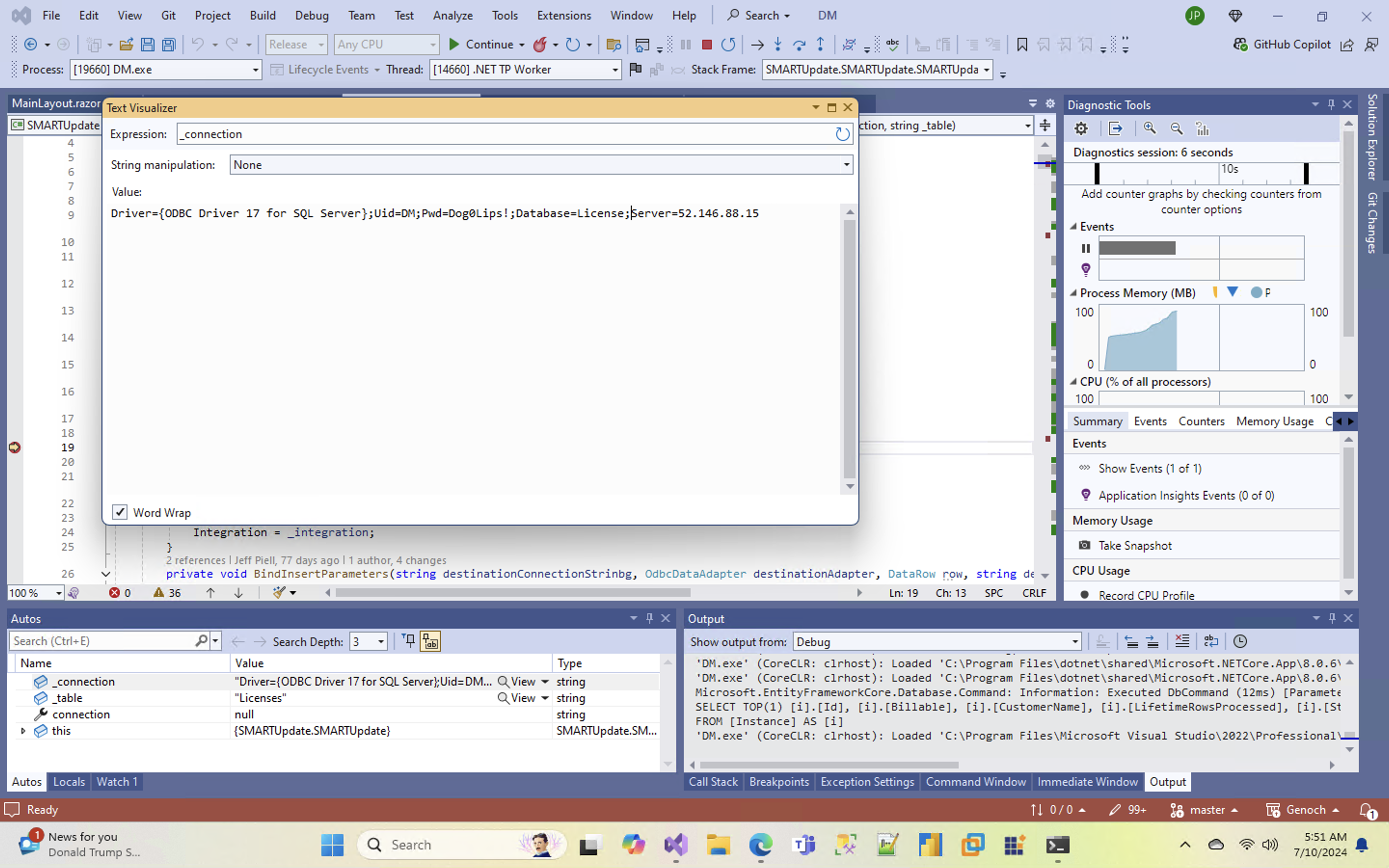Click the Step Into arrow icon
This screenshot has height=868, width=1389.
(778, 44)
